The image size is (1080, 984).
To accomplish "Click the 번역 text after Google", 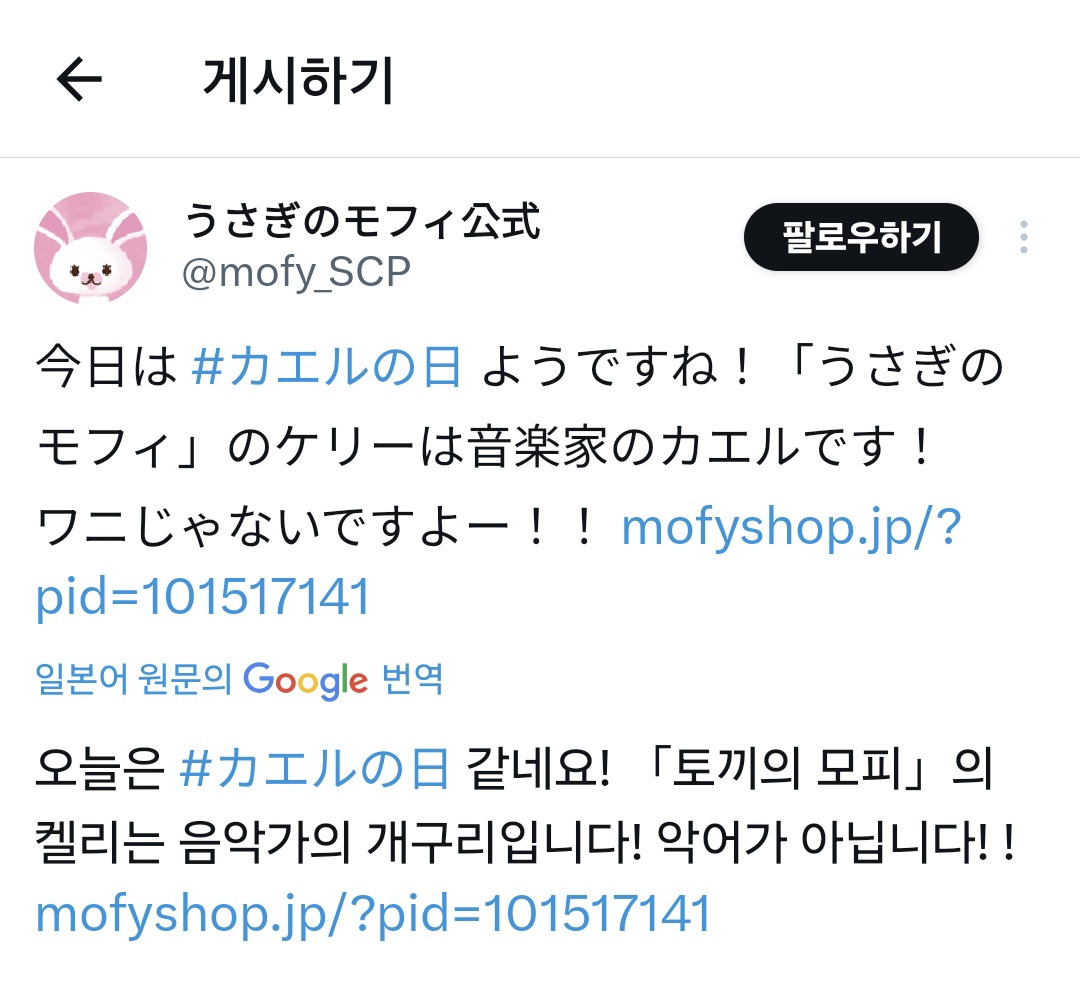I will [412, 679].
